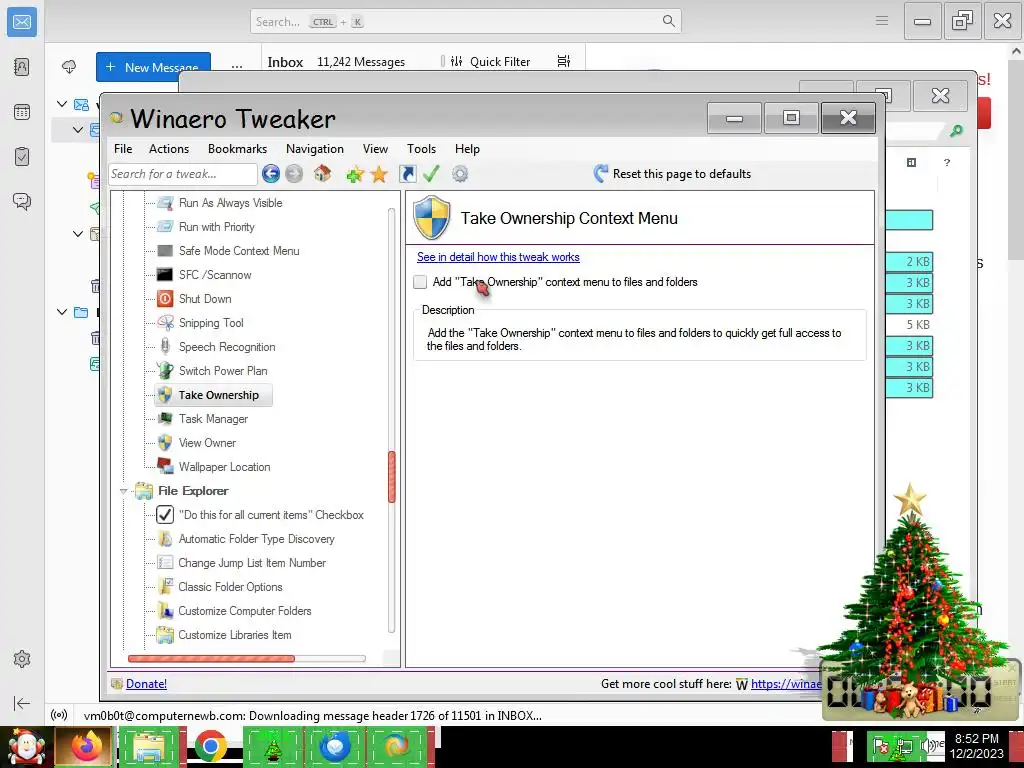Click green magnifier icon in background window
1024x768 pixels.
pos(956,131)
